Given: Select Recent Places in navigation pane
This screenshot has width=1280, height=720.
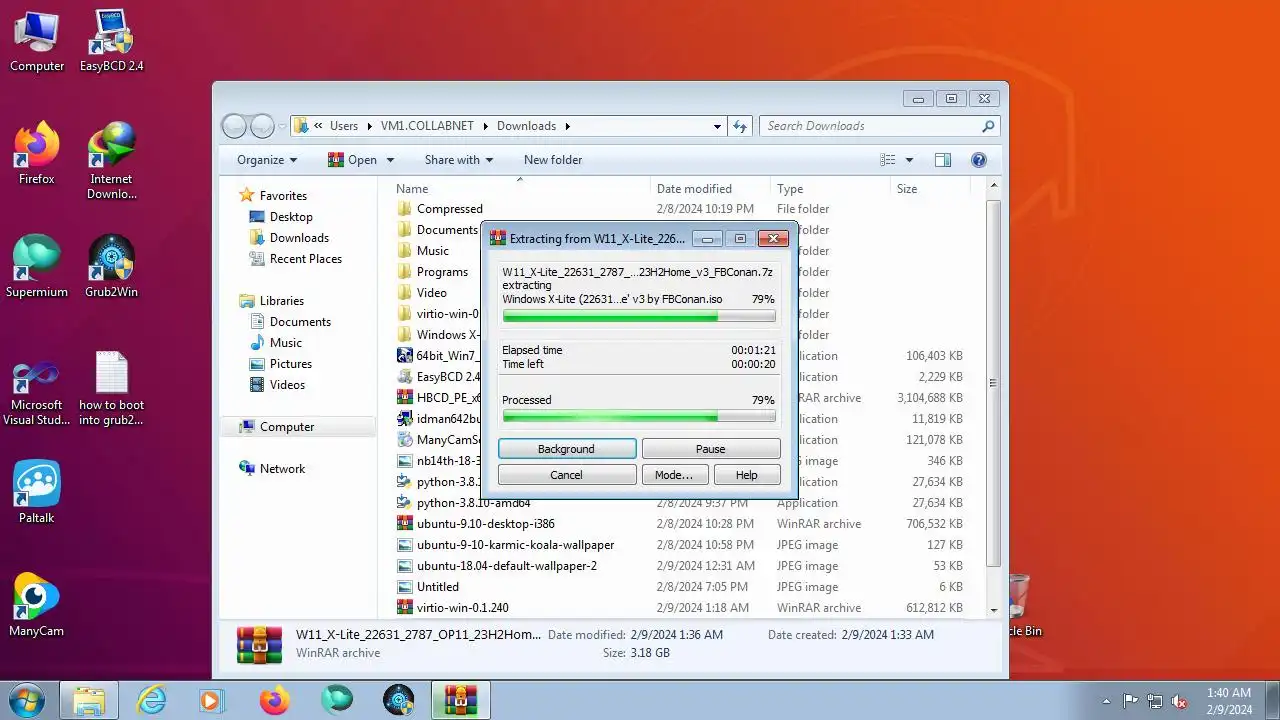Looking at the screenshot, I should coord(295,259).
